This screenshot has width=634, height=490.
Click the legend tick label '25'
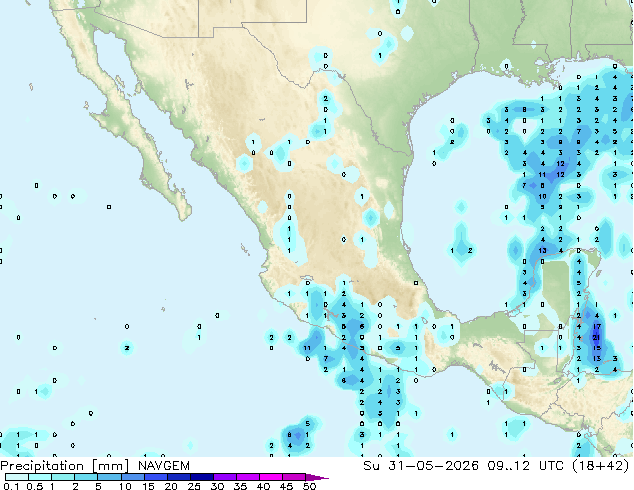coord(194,486)
